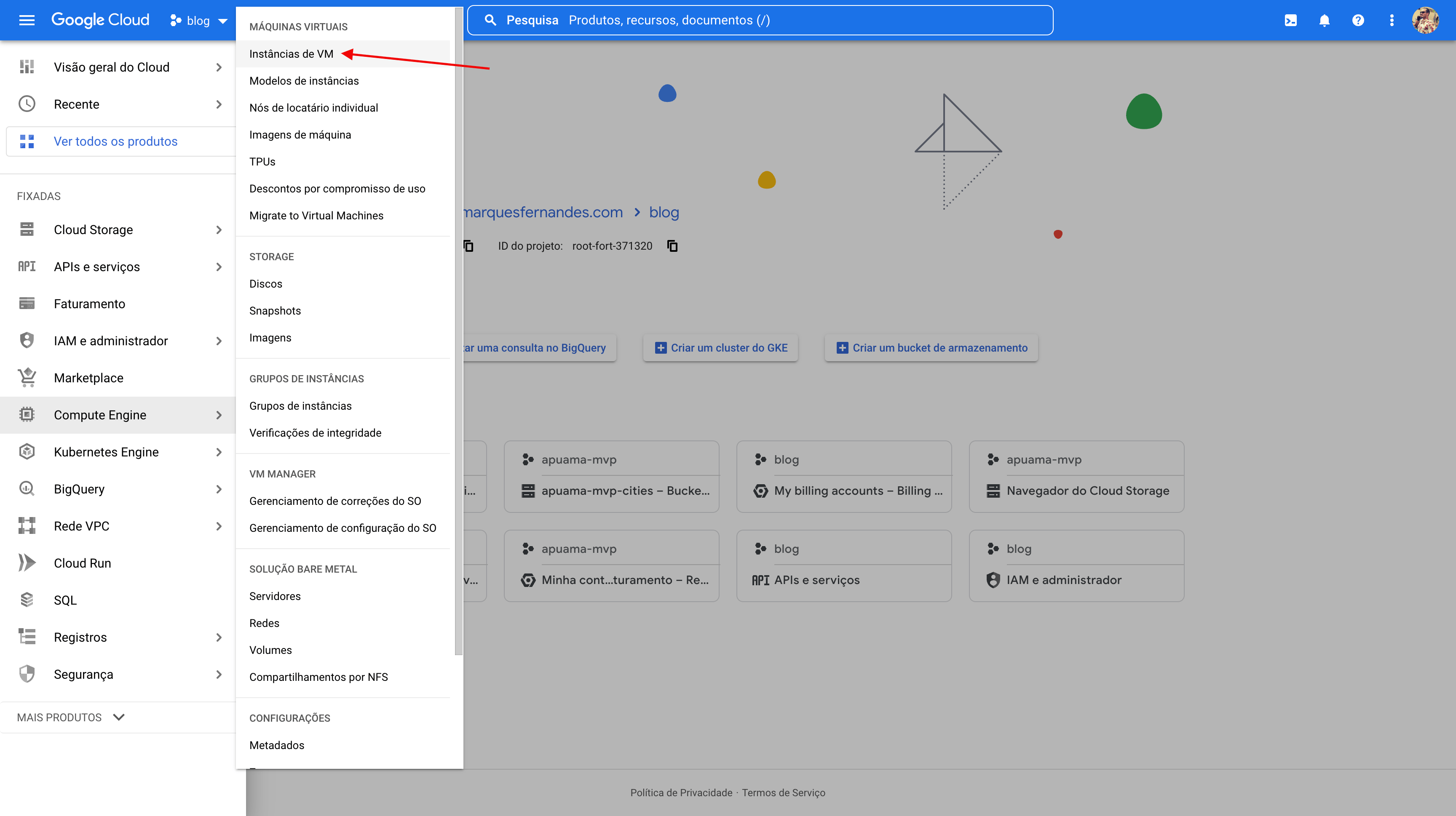
Task: Open Navegador do Cloud Storage card
Action: 1076,477
